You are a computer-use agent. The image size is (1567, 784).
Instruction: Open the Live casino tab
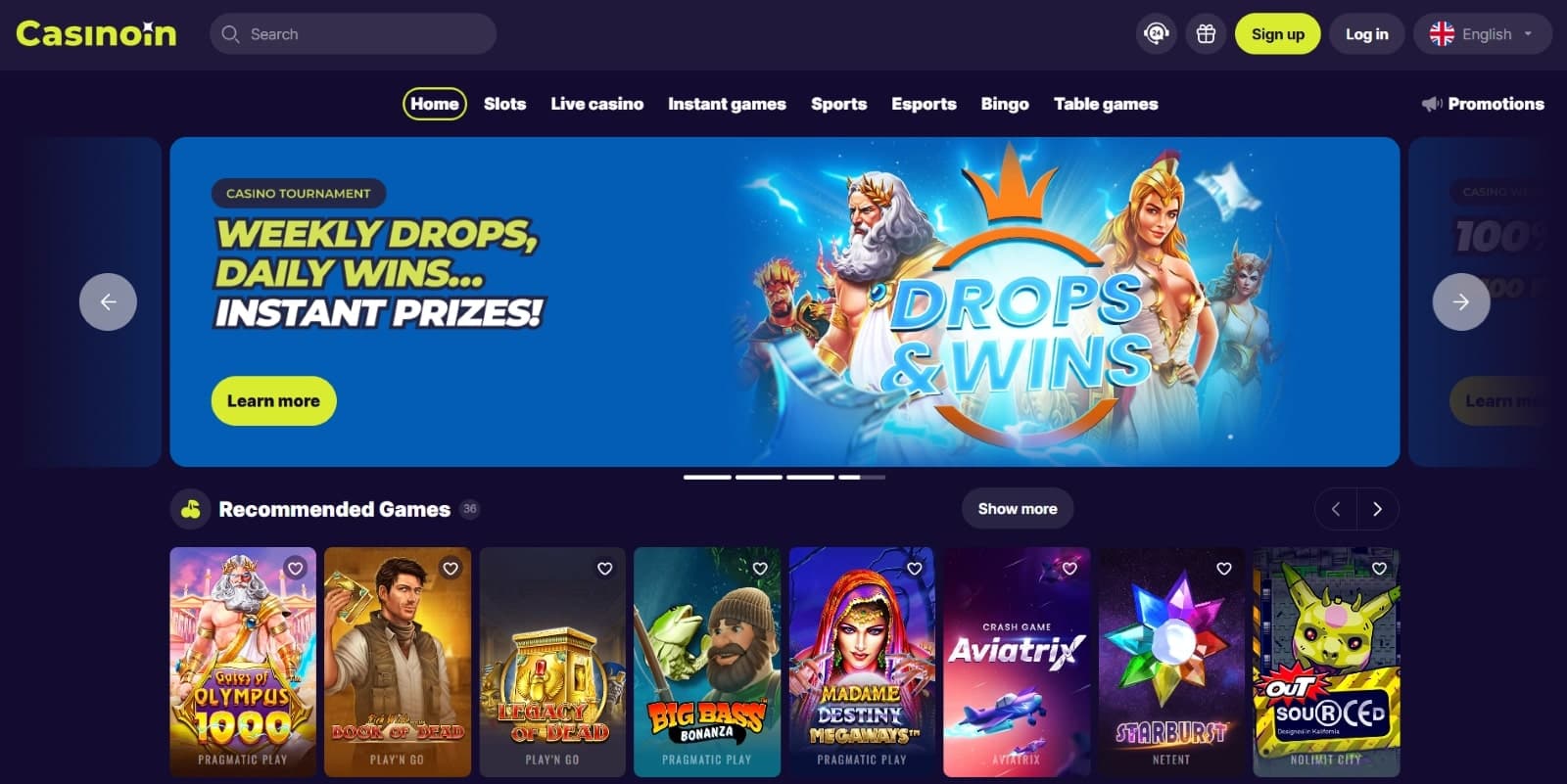click(x=596, y=104)
